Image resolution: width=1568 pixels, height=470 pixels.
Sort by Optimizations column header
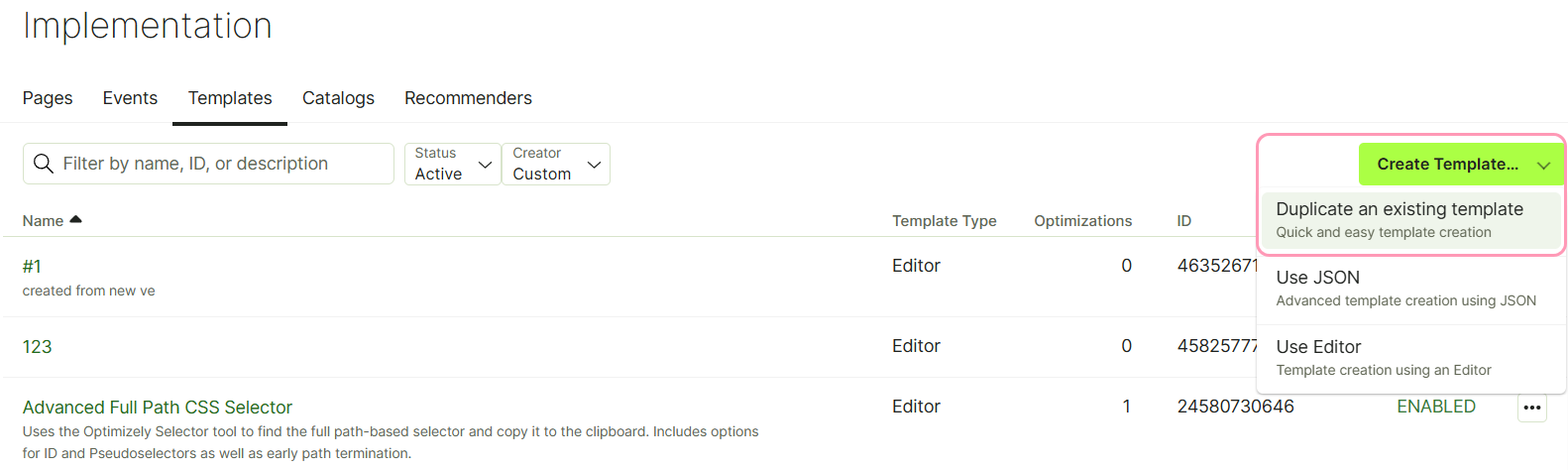point(1082,221)
